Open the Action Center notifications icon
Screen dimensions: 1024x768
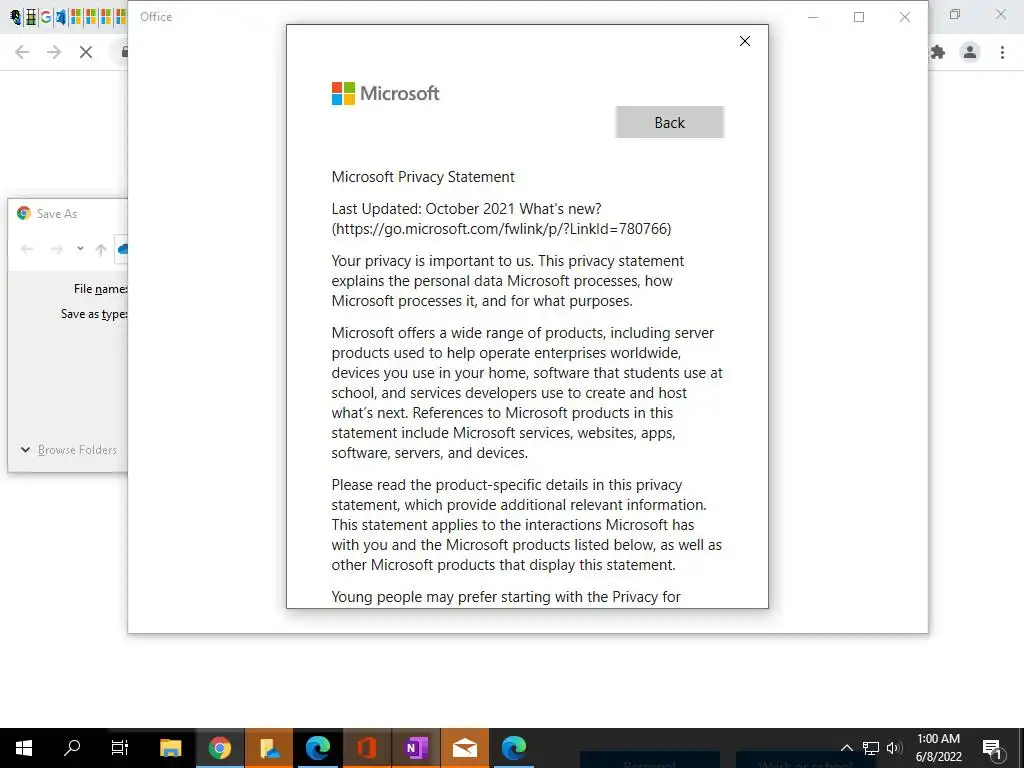click(x=992, y=748)
